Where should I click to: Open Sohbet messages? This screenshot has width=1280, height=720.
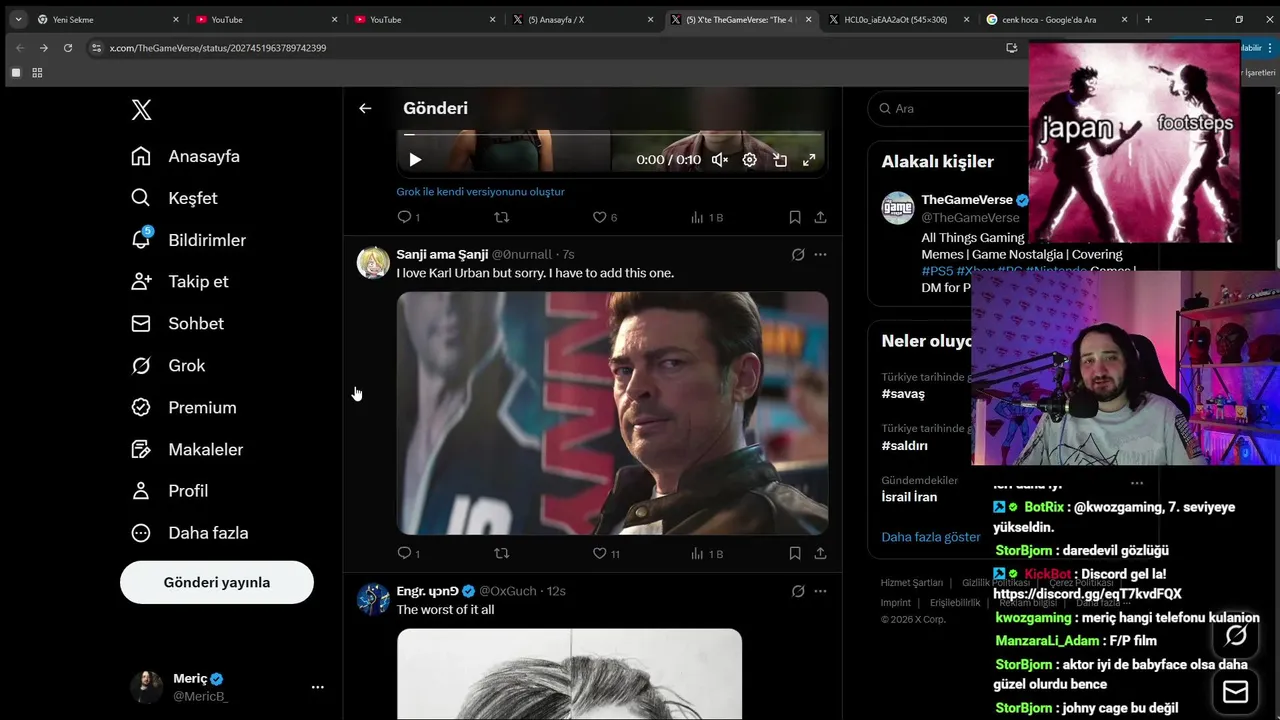click(x=178, y=323)
